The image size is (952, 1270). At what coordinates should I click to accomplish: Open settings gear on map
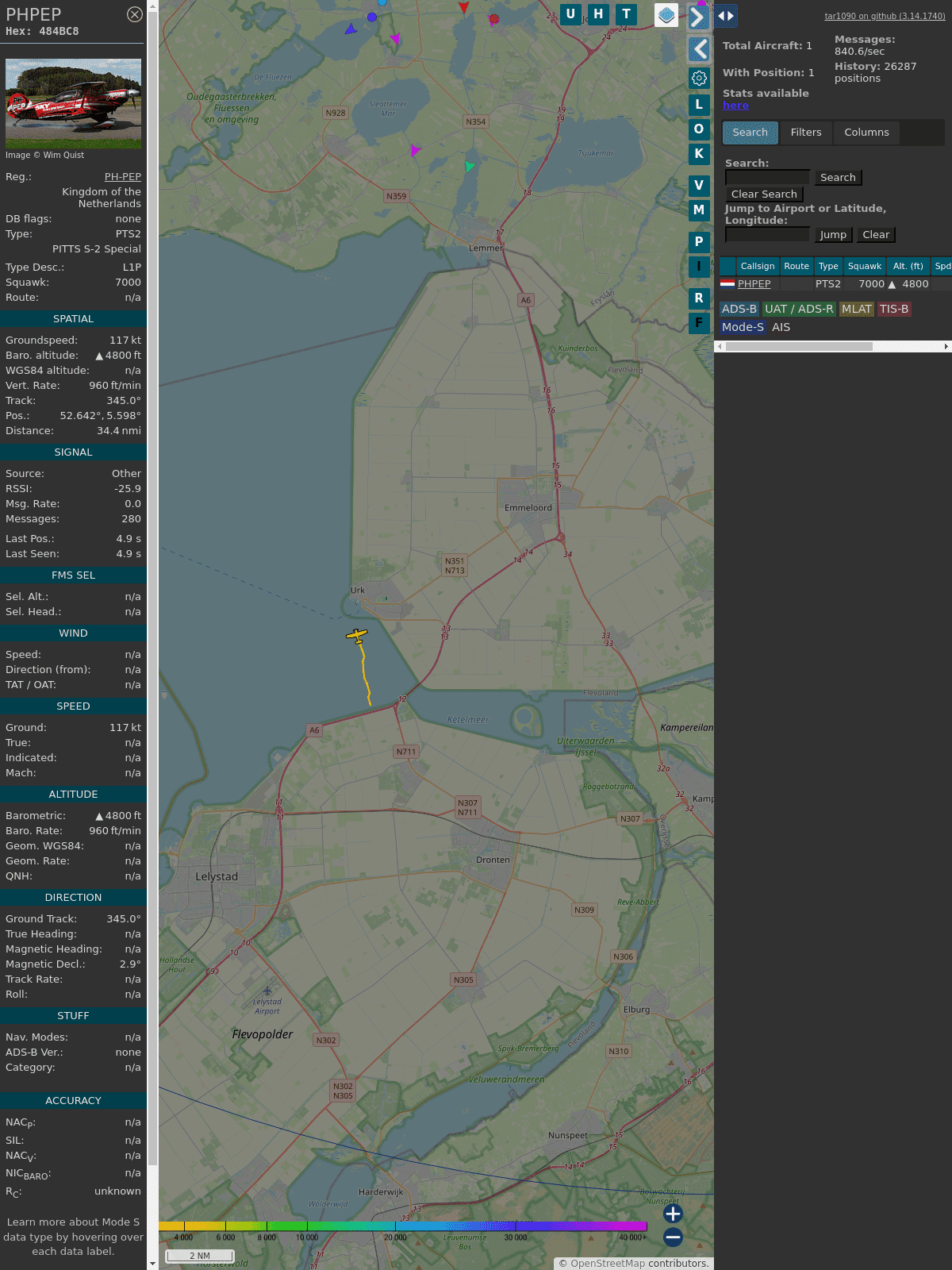(699, 78)
